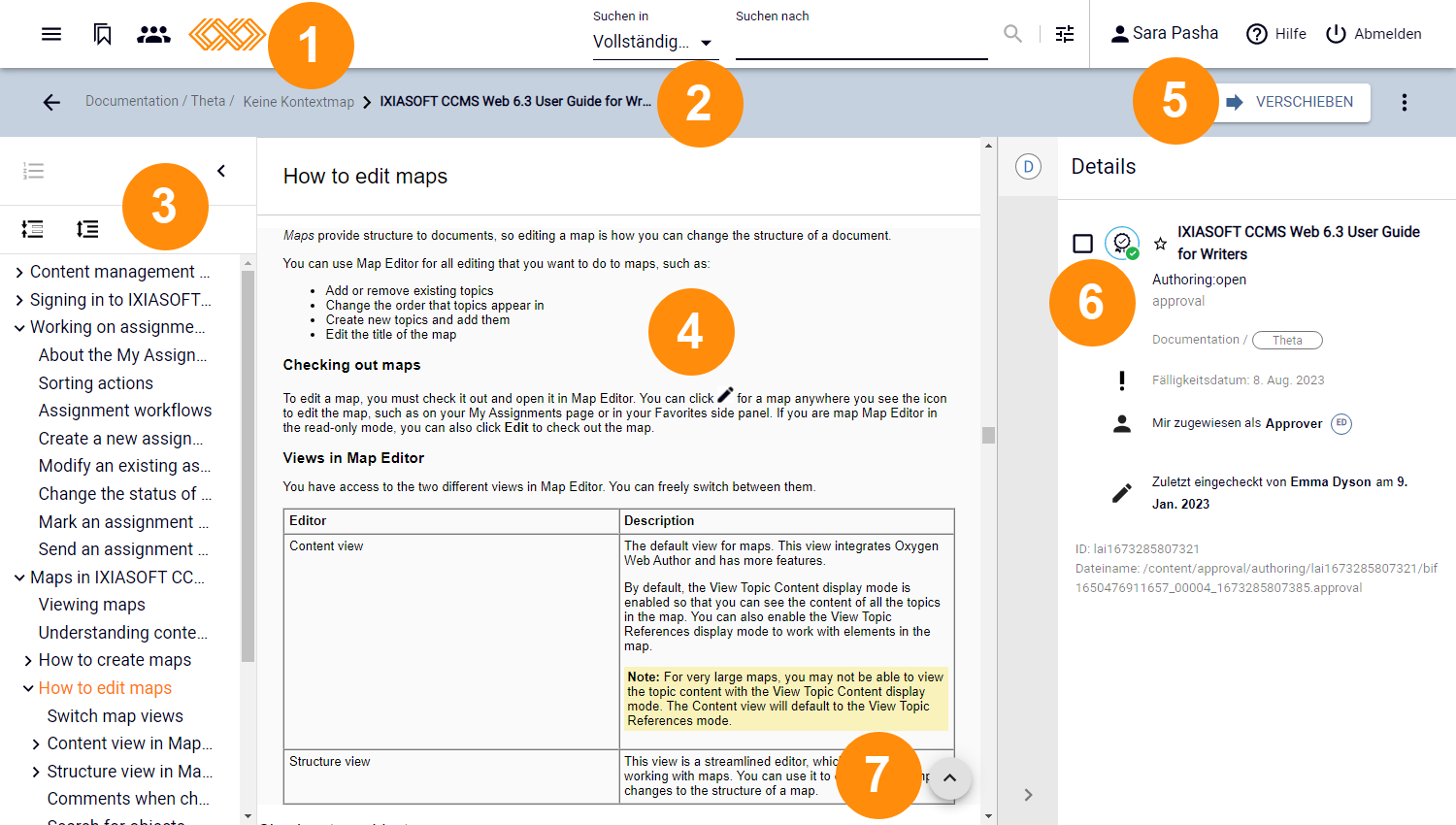Screen dimensions: 1456x825
Task: Star the User Guide as favorite
Action: 1160,244
